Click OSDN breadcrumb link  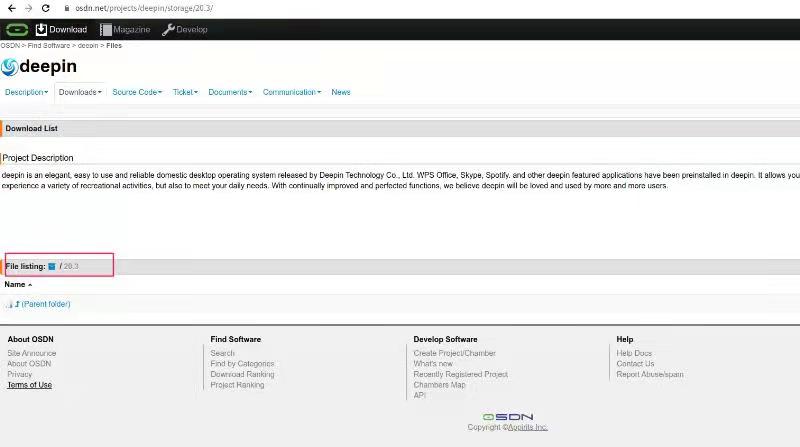pyautogui.click(x=10, y=45)
